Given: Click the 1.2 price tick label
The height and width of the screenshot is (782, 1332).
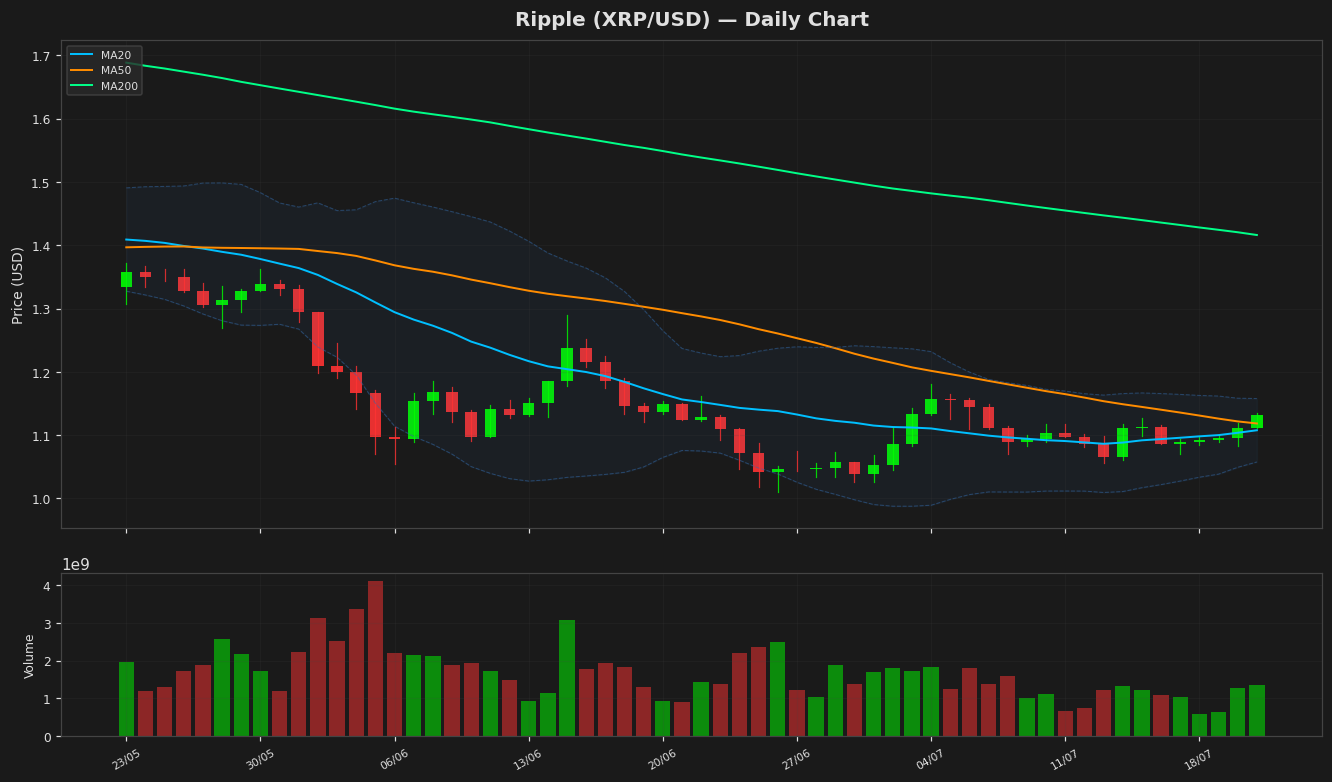Looking at the screenshot, I should 41,373.
